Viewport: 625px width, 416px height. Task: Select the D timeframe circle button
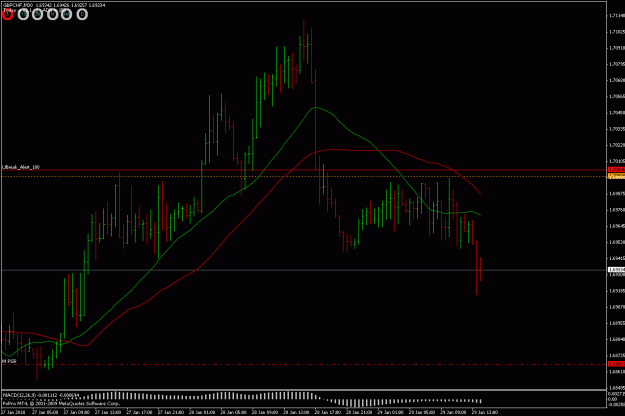pyautogui.click(x=82, y=15)
